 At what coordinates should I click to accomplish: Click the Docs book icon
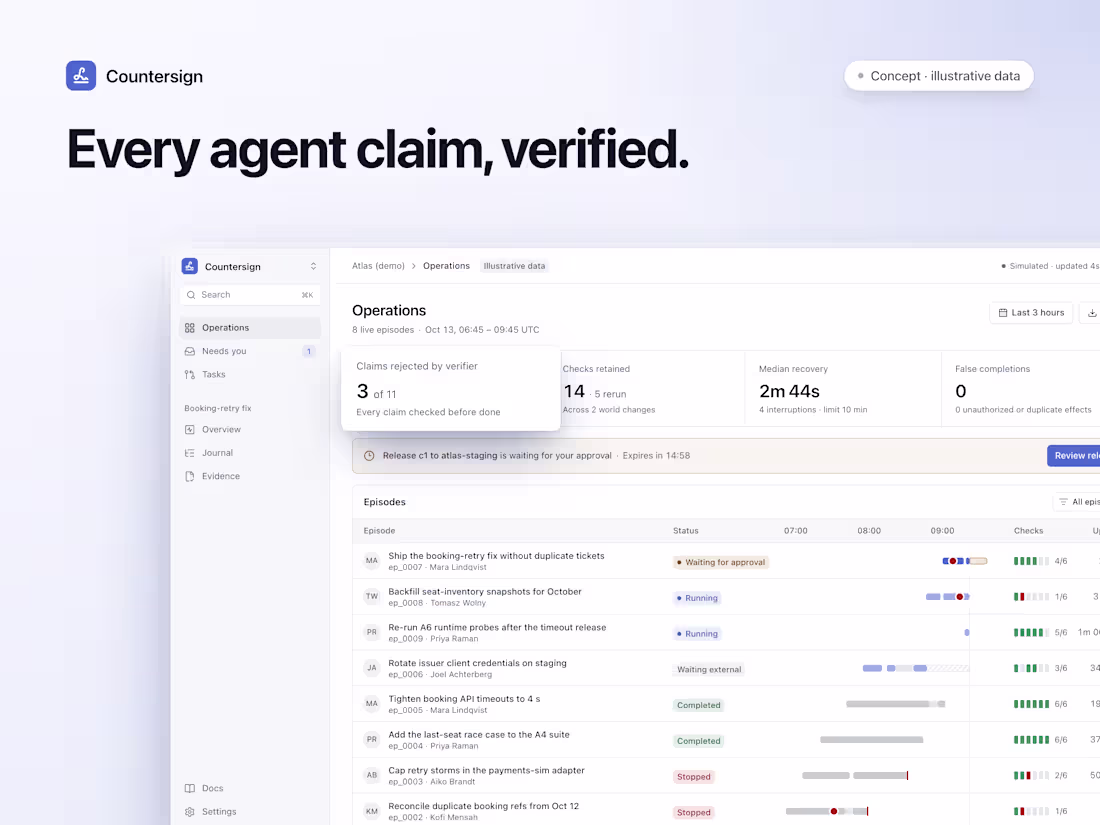pyautogui.click(x=189, y=789)
